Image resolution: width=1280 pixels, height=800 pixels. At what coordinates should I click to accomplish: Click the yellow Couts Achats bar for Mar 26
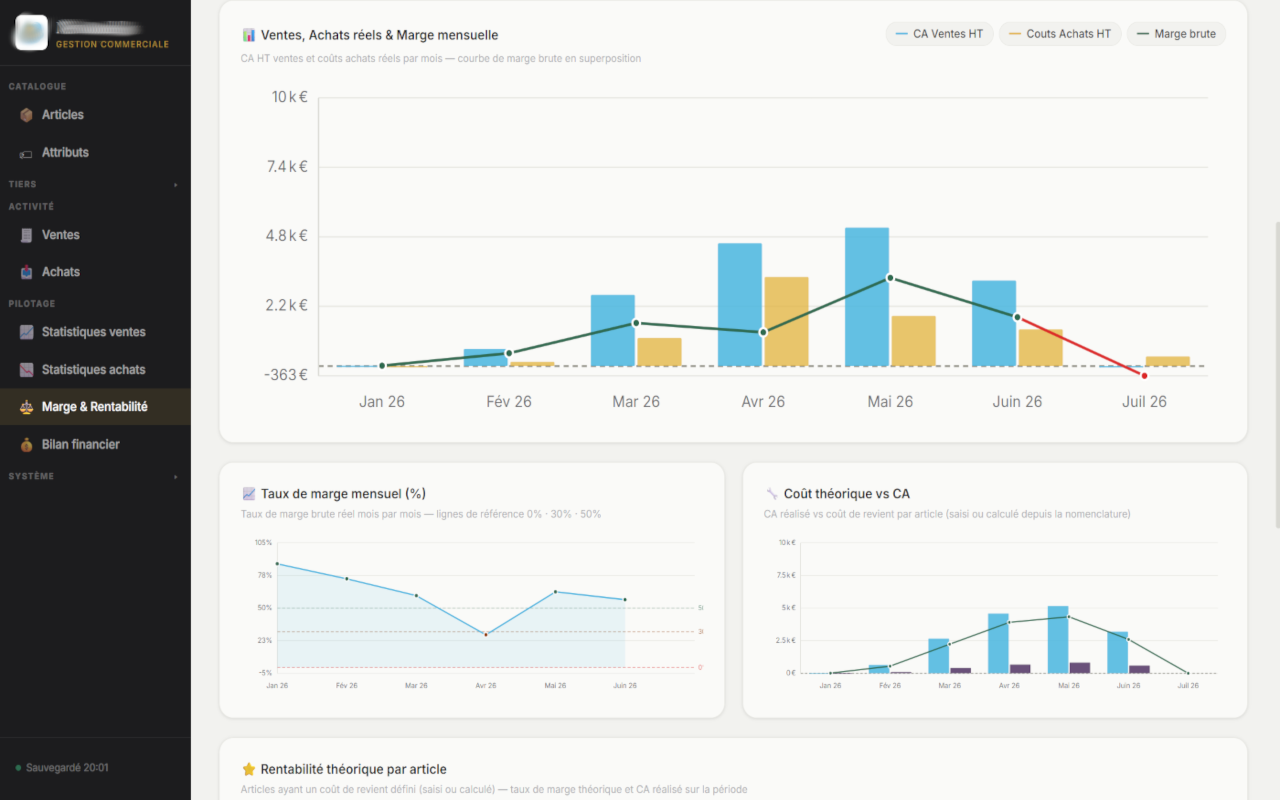(659, 352)
